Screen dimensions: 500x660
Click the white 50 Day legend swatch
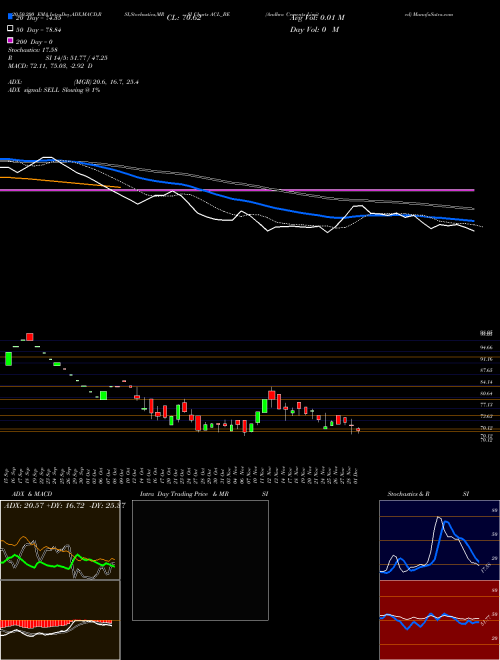tap(10, 29)
